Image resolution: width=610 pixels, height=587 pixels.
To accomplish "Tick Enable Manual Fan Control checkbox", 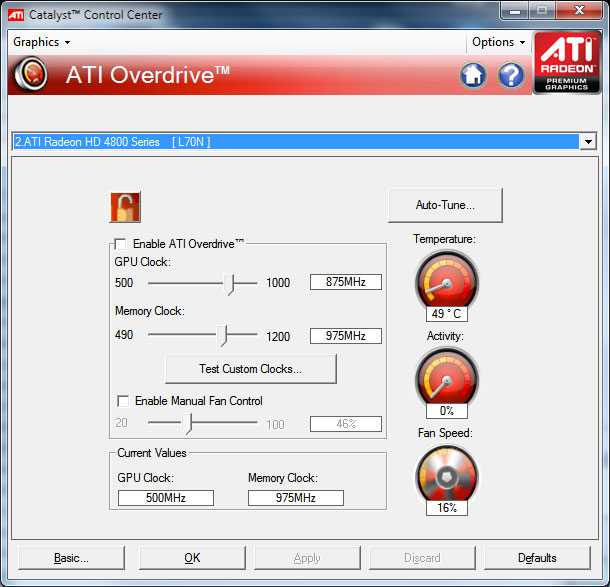I will pos(123,401).
